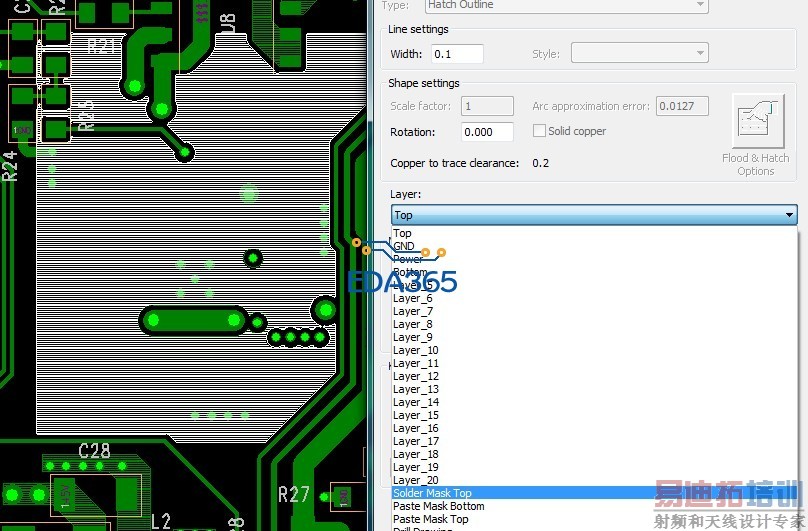Choose Layer_20 from the layer list
The height and width of the screenshot is (531, 808).
point(415,480)
